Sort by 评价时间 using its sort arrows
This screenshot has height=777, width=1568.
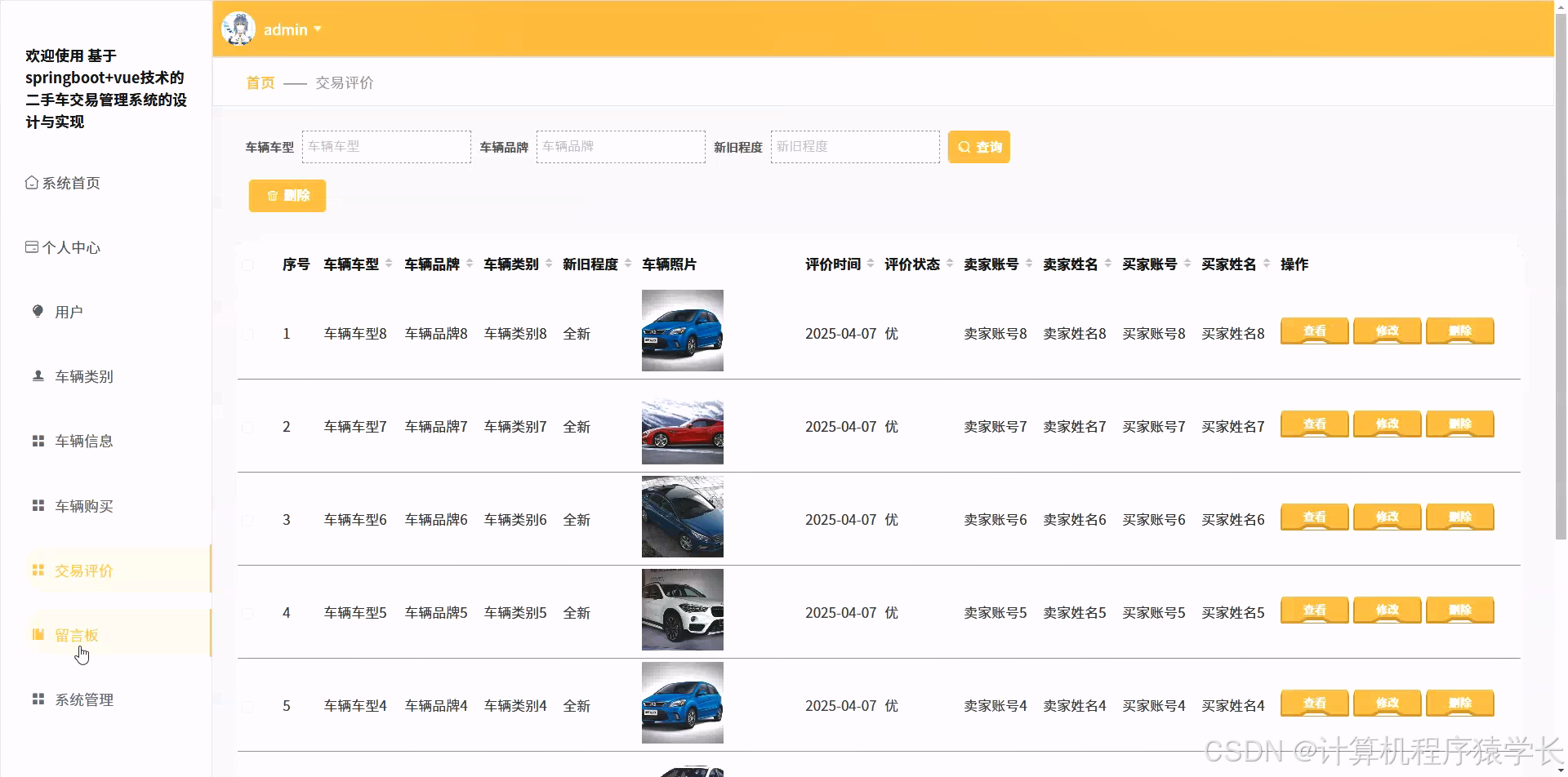pos(871,264)
